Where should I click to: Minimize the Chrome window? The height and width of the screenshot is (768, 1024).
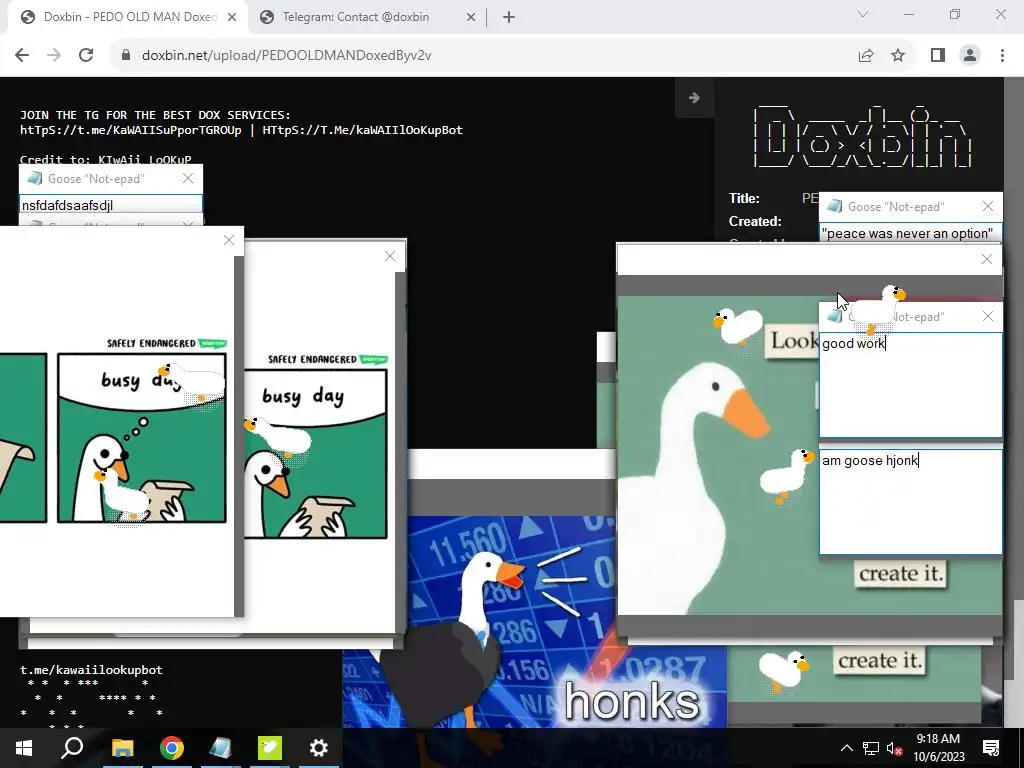tap(908, 14)
